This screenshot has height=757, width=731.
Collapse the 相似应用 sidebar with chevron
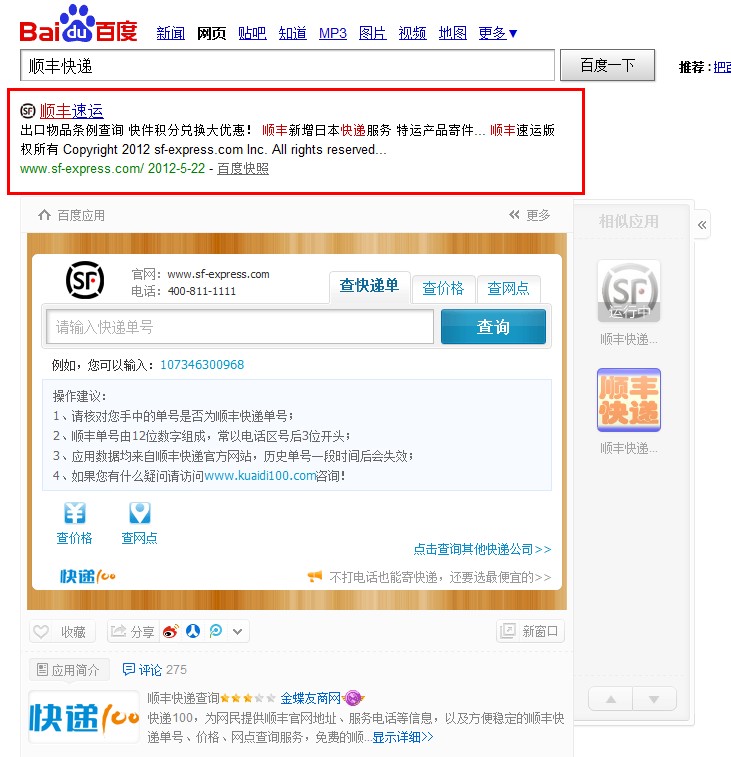click(x=702, y=224)
